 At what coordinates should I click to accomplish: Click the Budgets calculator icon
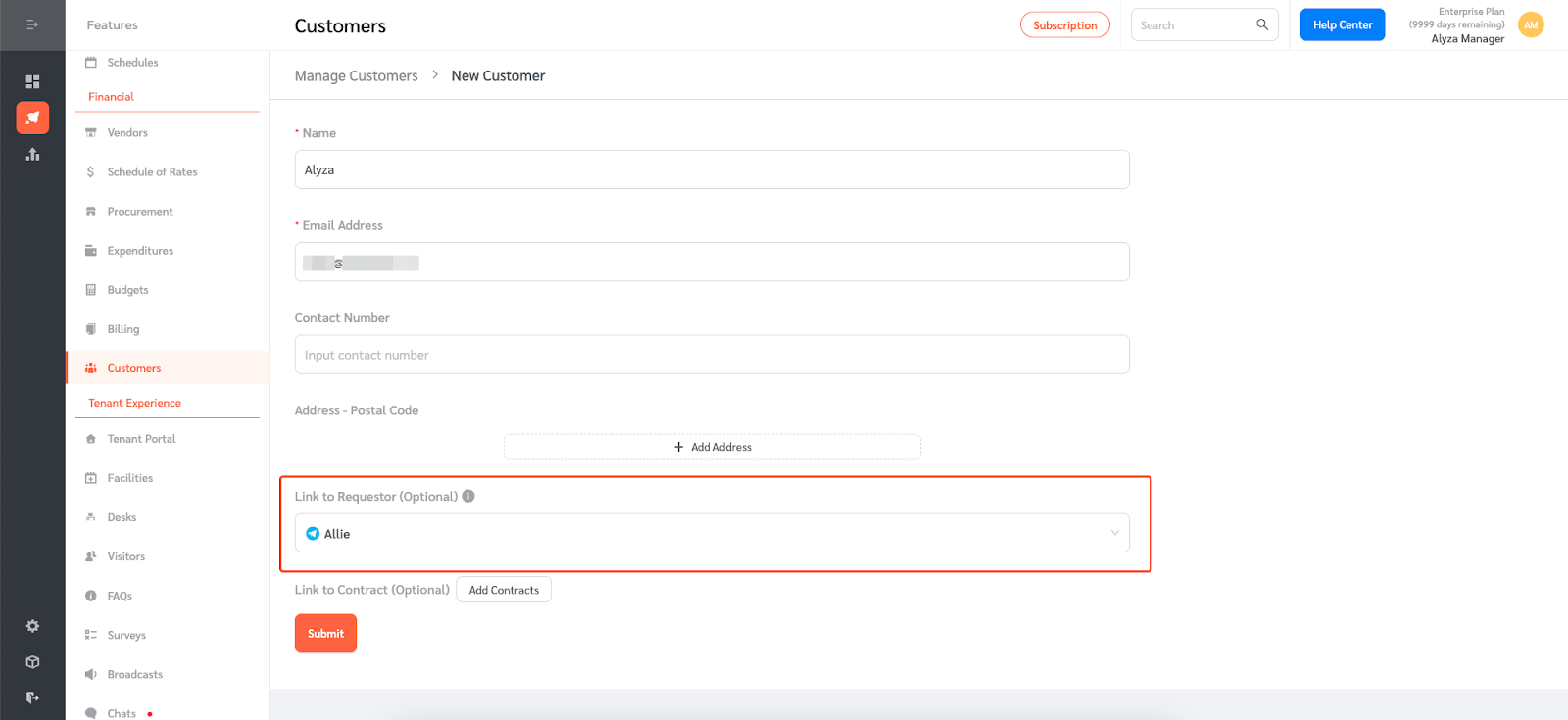coord(91,289)
